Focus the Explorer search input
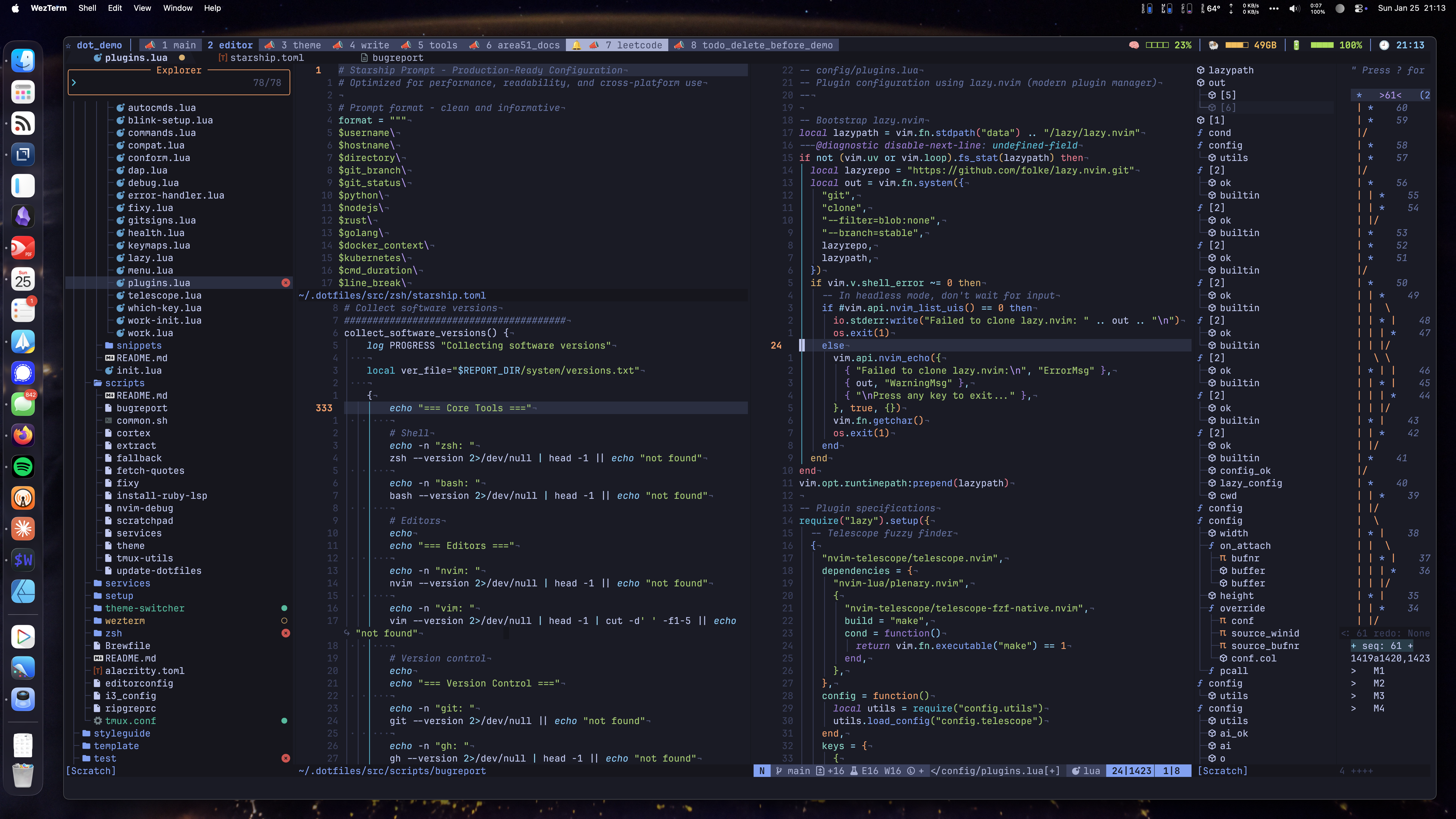The height and width of the screenshot is (819, 1456). click(x=179, y=82)
